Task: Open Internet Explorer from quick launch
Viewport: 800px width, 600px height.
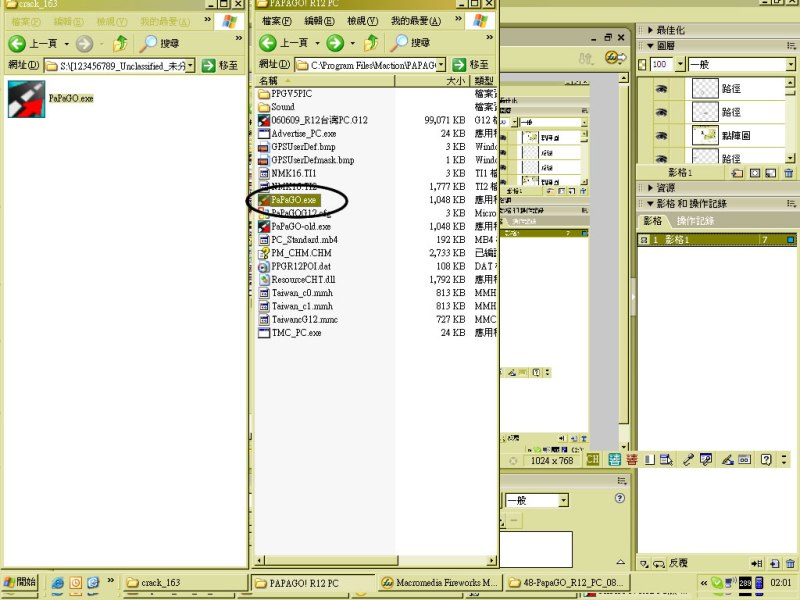Action: (58, 583)
